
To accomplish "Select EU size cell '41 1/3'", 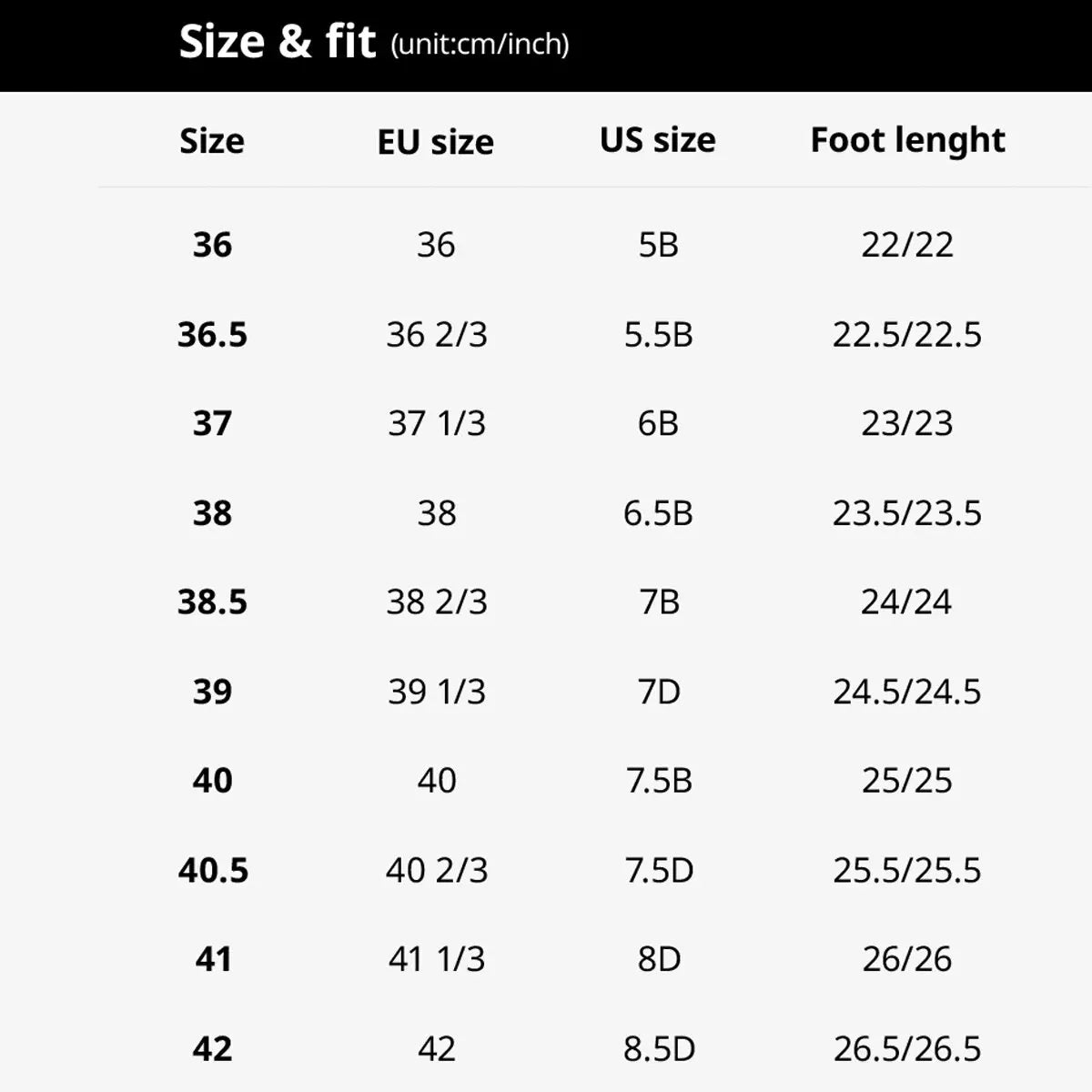I will (x=437, y=959).
